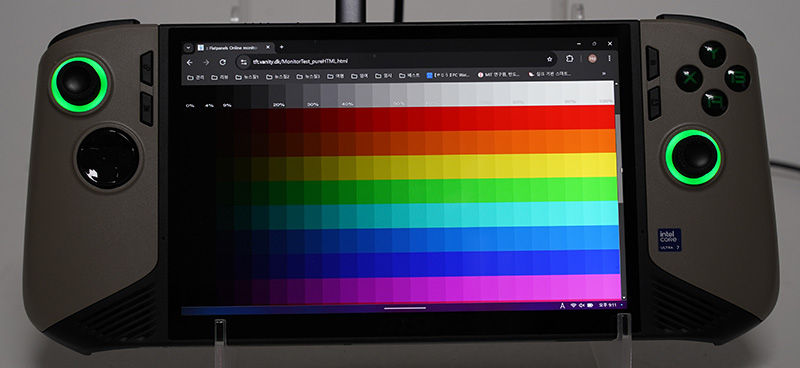The height and width of the screenshot is (368, 800).
Task: Click the Wi-Fi icon in system tray
Action: pyautogui.click(x=573, y=305)
